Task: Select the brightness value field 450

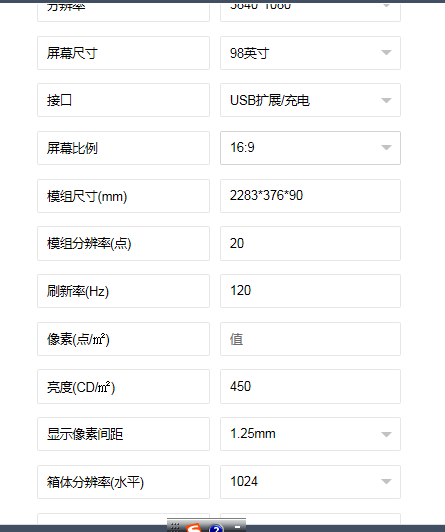Action: 310,386
